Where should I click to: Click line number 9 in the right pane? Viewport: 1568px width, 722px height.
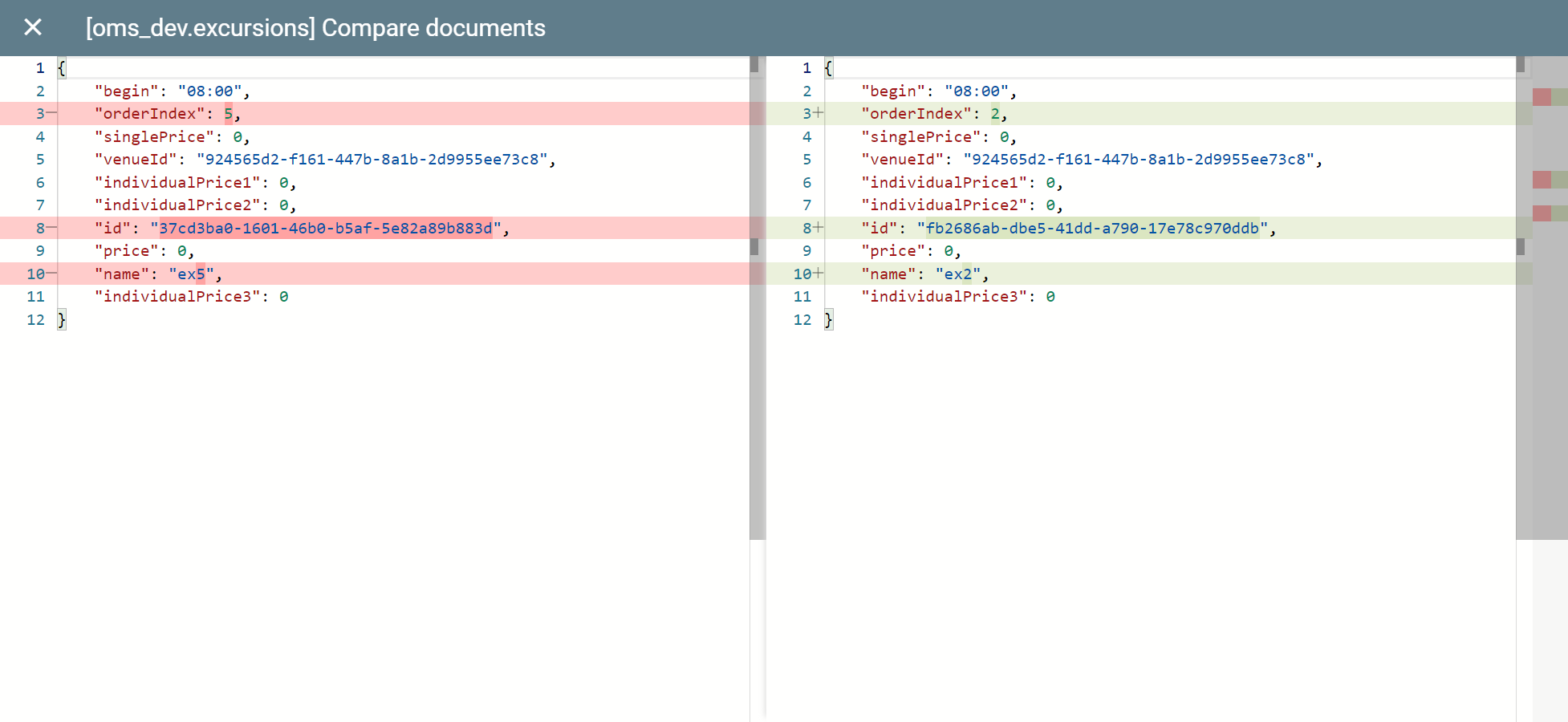tap(806, 250)
